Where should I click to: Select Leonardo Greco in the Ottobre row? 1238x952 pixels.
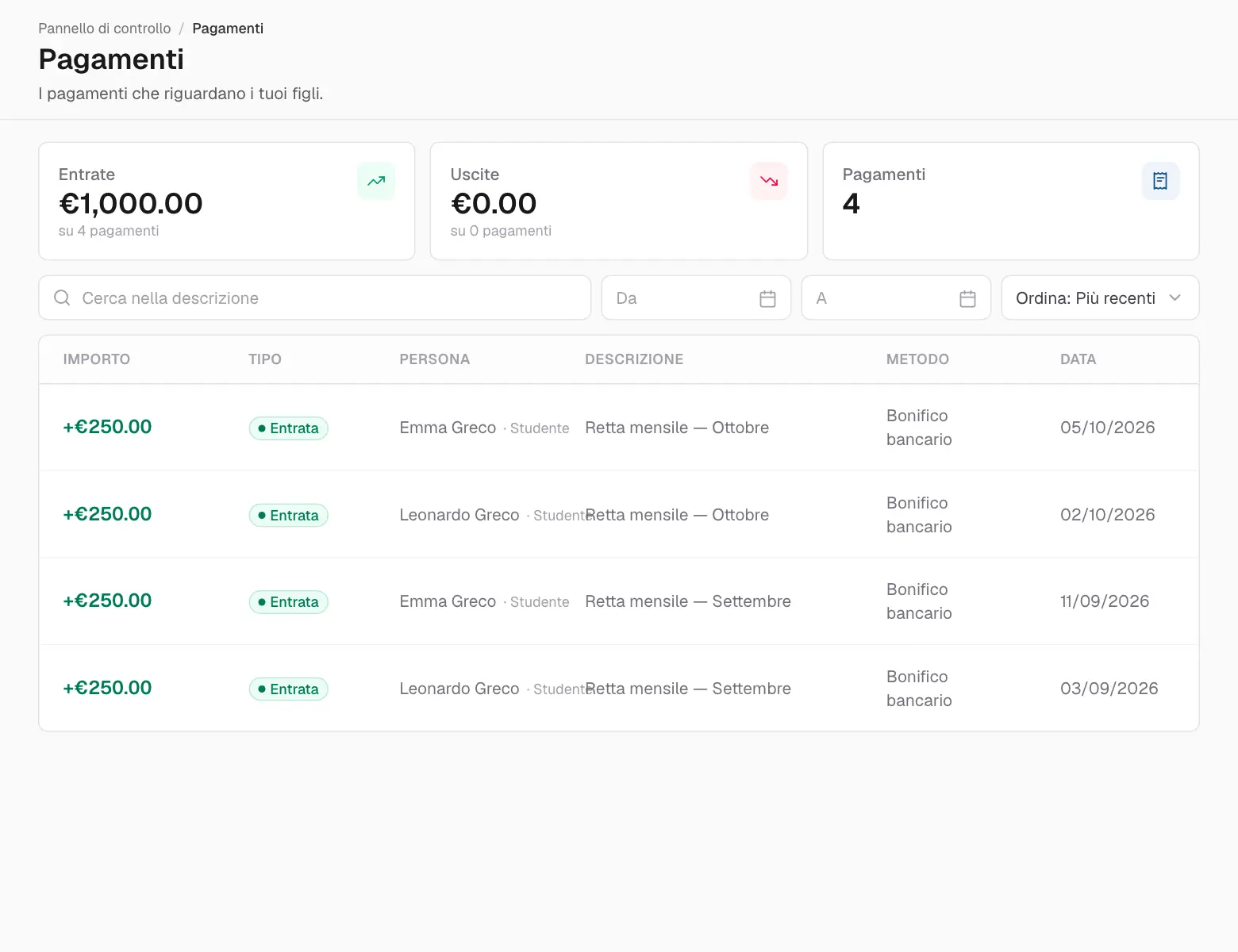pyautogui.click(x=459, y=515)
